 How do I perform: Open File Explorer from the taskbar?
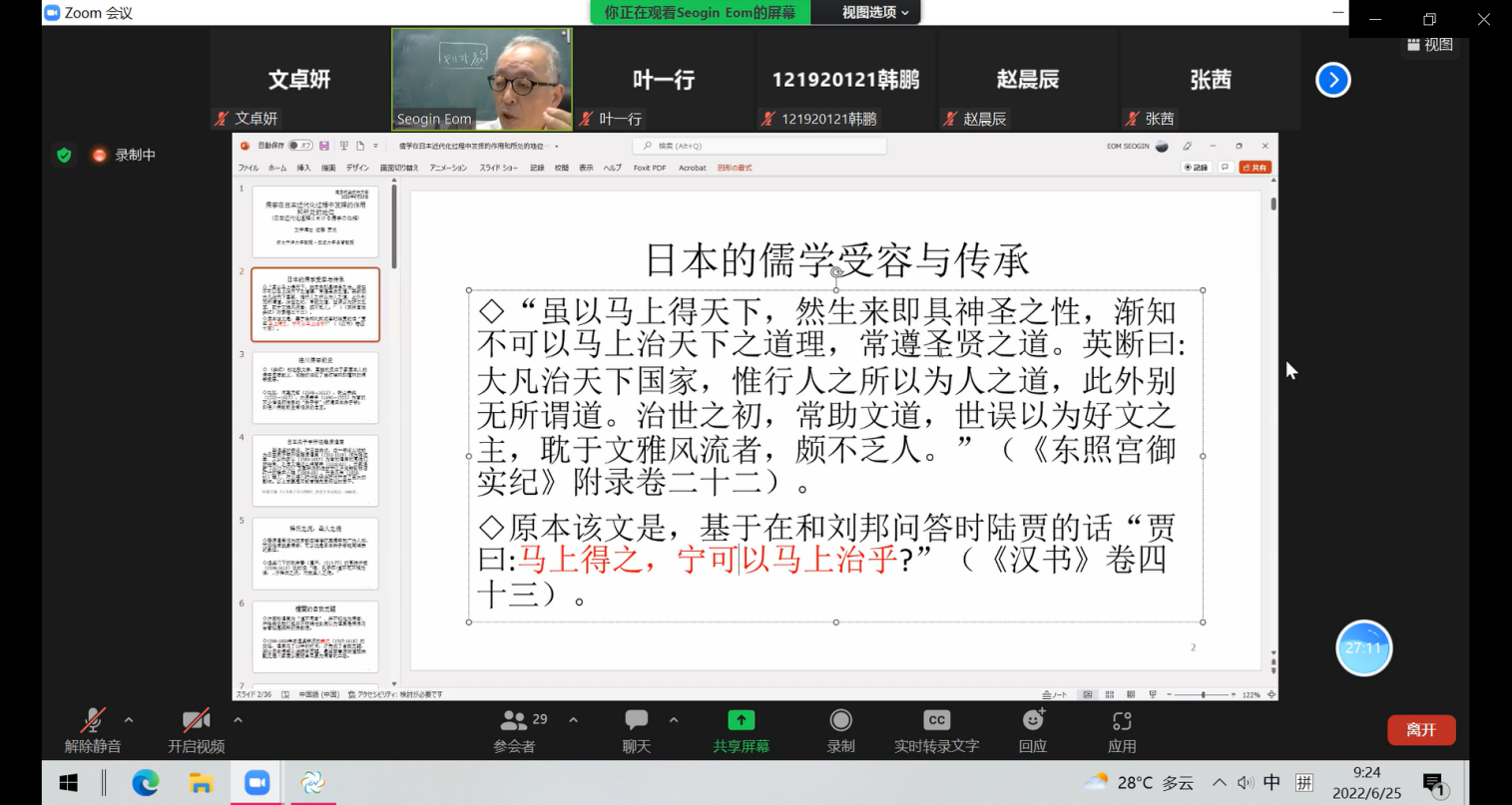202,783
